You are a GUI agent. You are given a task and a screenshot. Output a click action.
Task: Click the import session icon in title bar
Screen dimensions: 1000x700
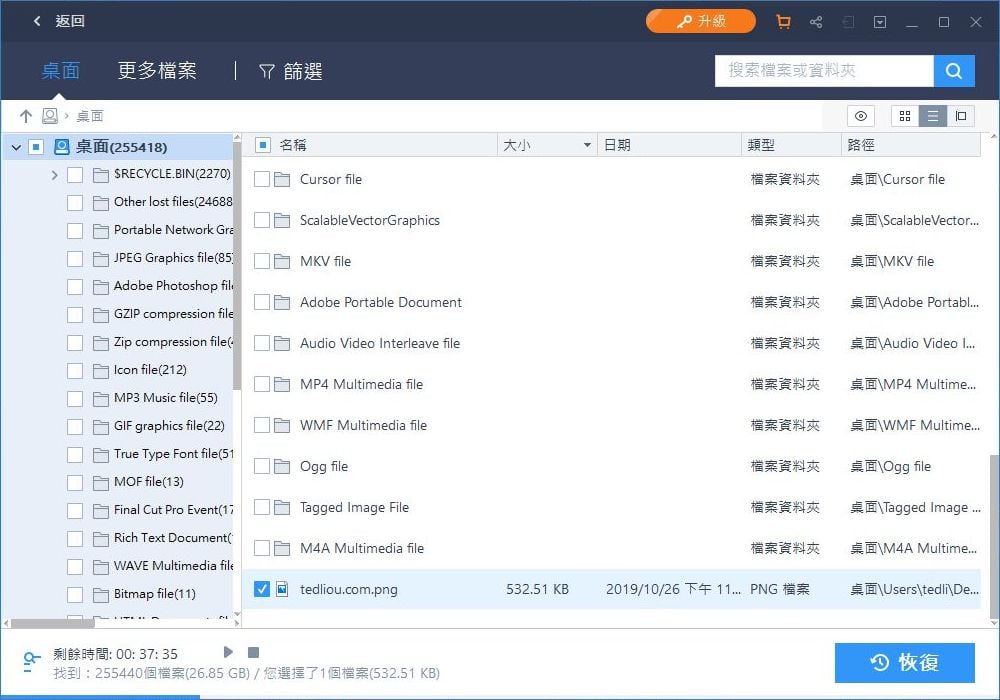click(x=848, y=22)
